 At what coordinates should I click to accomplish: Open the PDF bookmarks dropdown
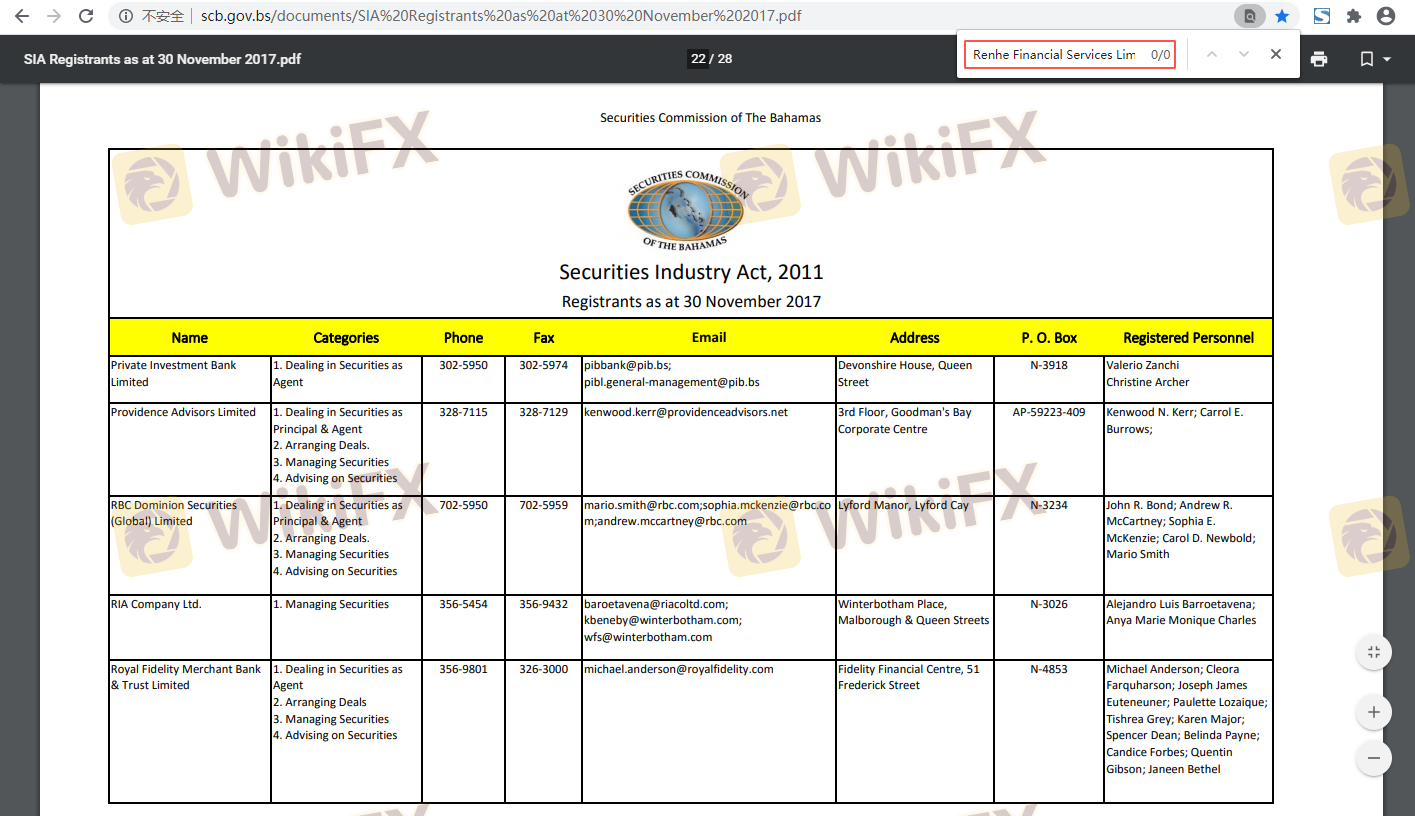click(1375, 59)
